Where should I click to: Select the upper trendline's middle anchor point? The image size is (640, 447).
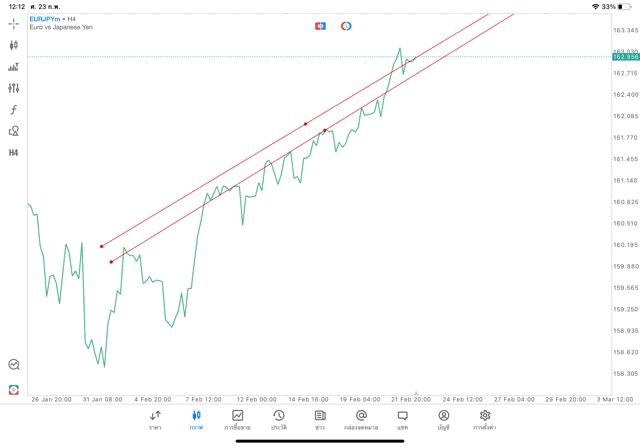click(x=306, y=124)
